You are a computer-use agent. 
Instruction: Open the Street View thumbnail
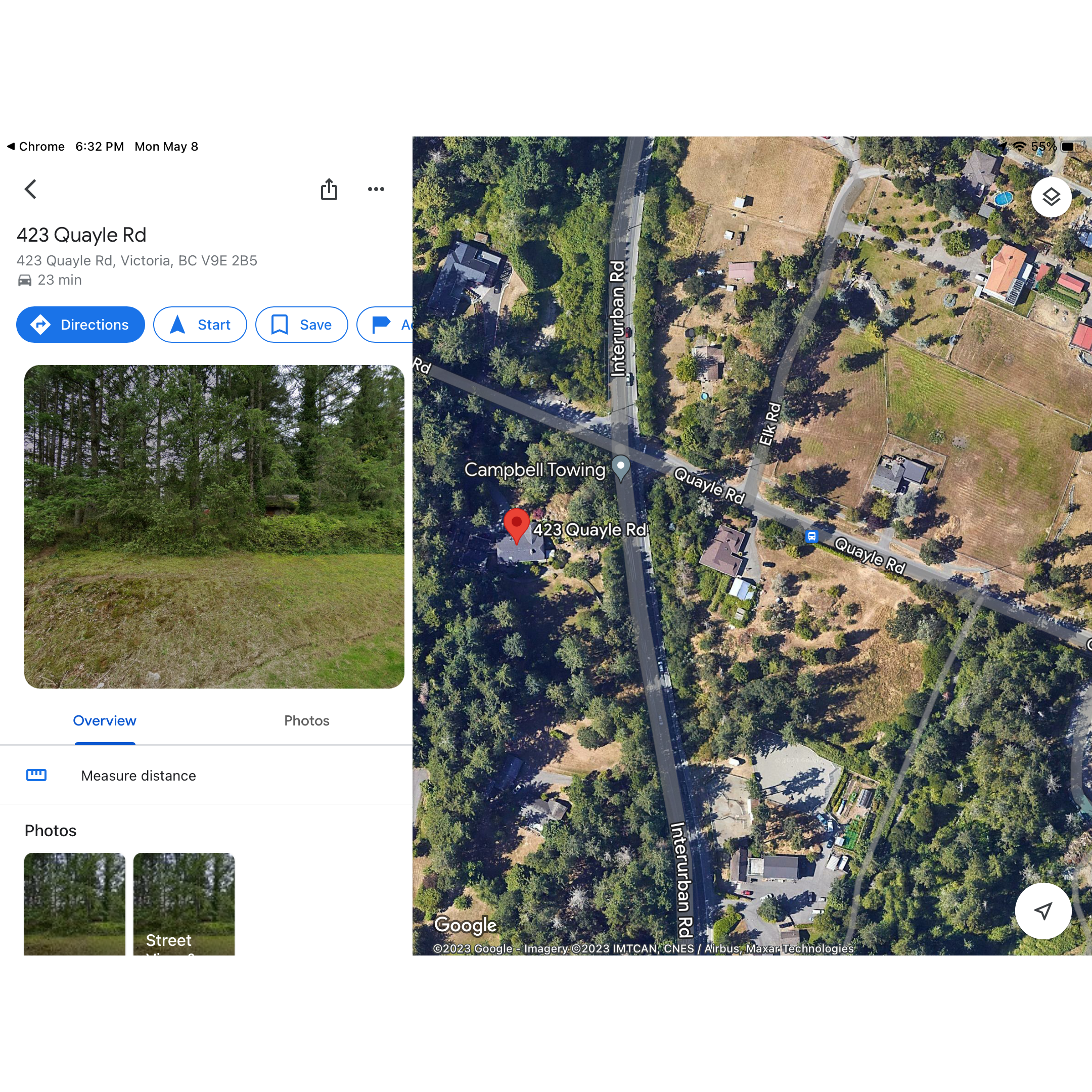click(x=184, y=904)
